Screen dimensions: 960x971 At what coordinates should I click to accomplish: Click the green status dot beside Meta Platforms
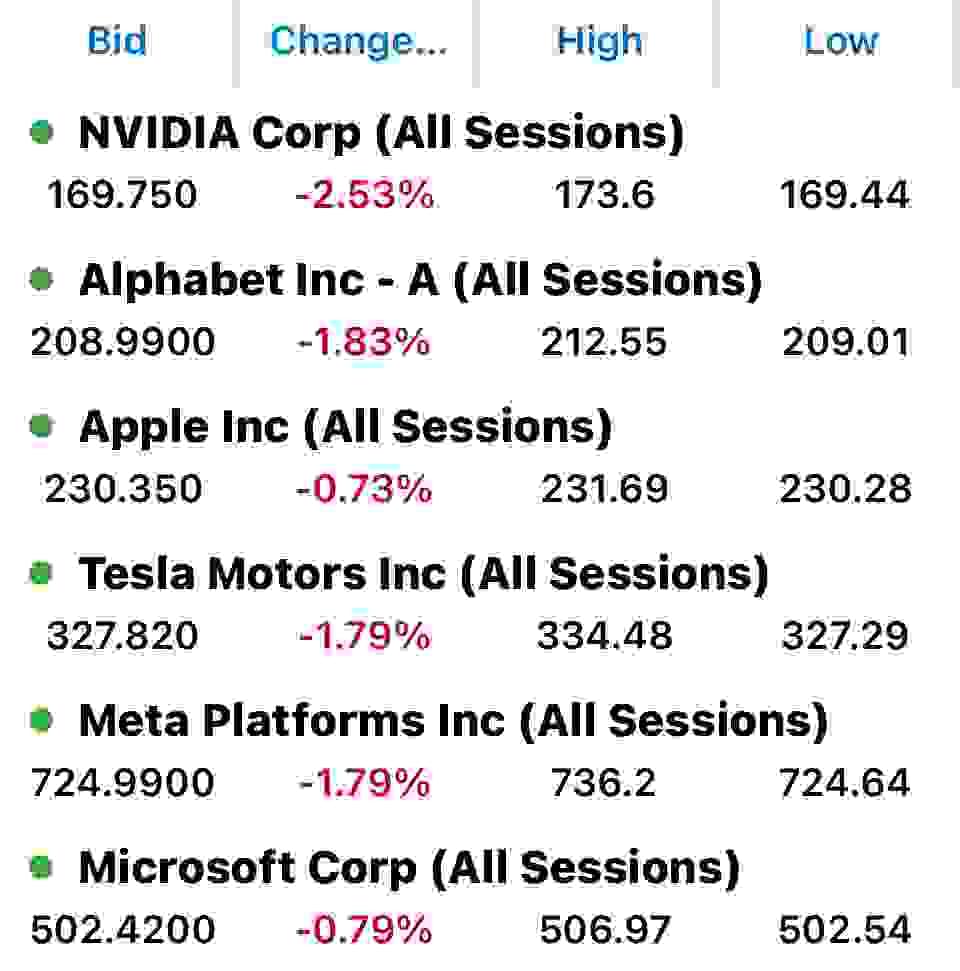point(41,720)
